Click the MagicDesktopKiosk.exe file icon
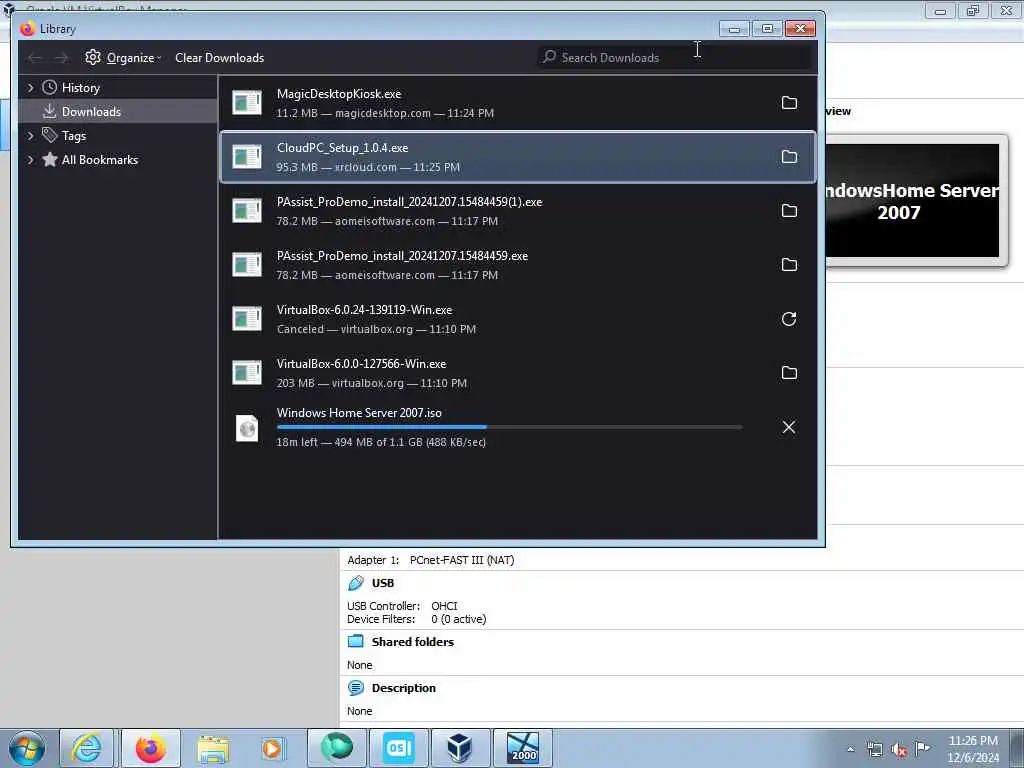 (x=247, y=103)
